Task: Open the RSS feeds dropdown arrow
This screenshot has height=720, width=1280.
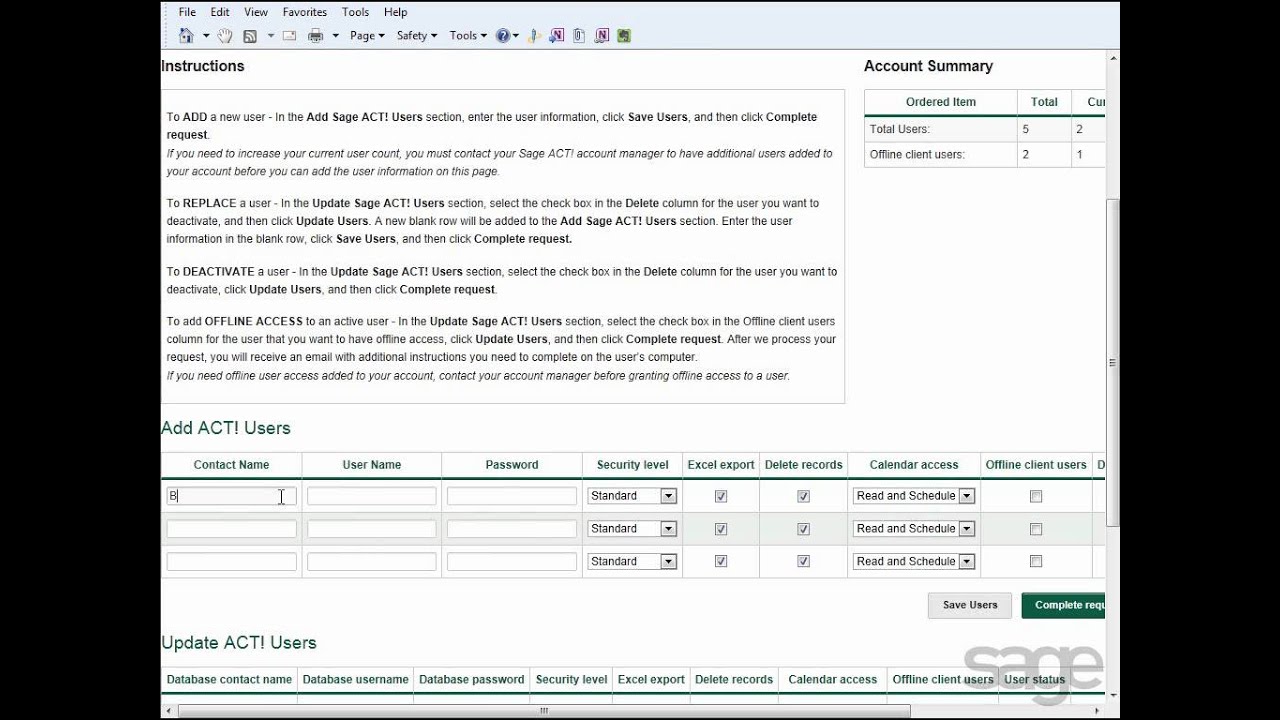Action: (270, 36)
